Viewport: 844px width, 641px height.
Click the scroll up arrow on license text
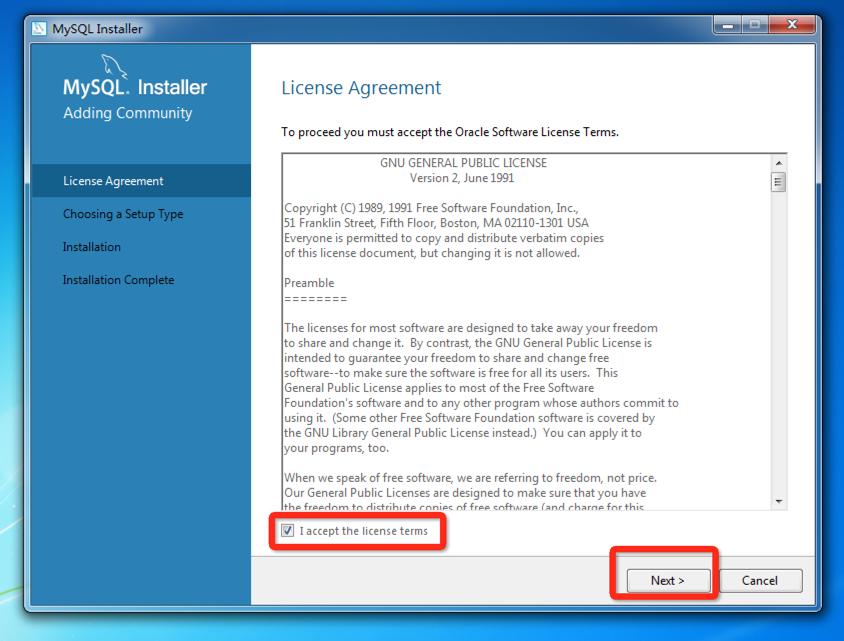778,160
